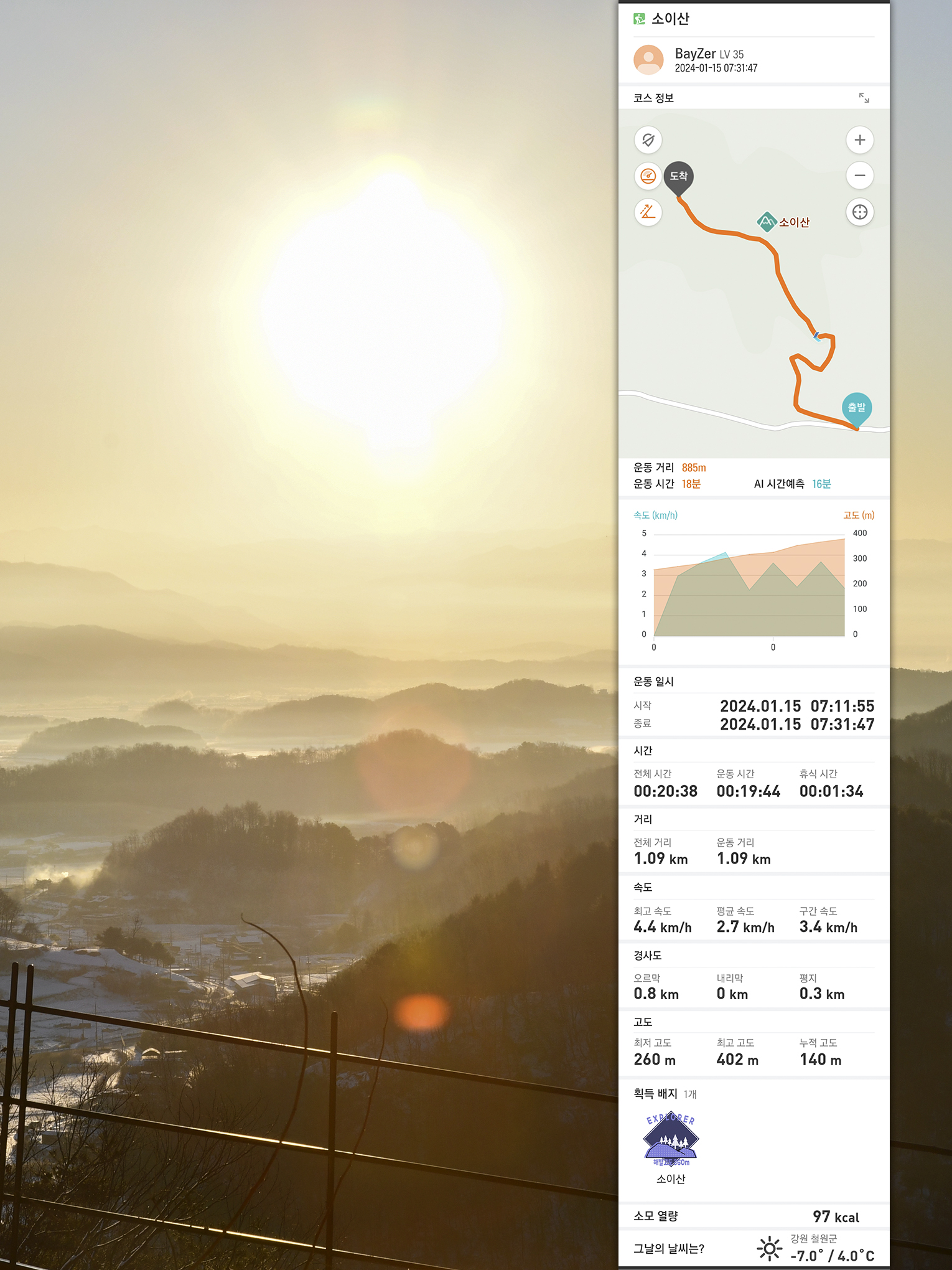The height and width of the screenshot is (1270, 952).
Task: Click the 획득 배지 section header
Action: tap(655, 1094)
